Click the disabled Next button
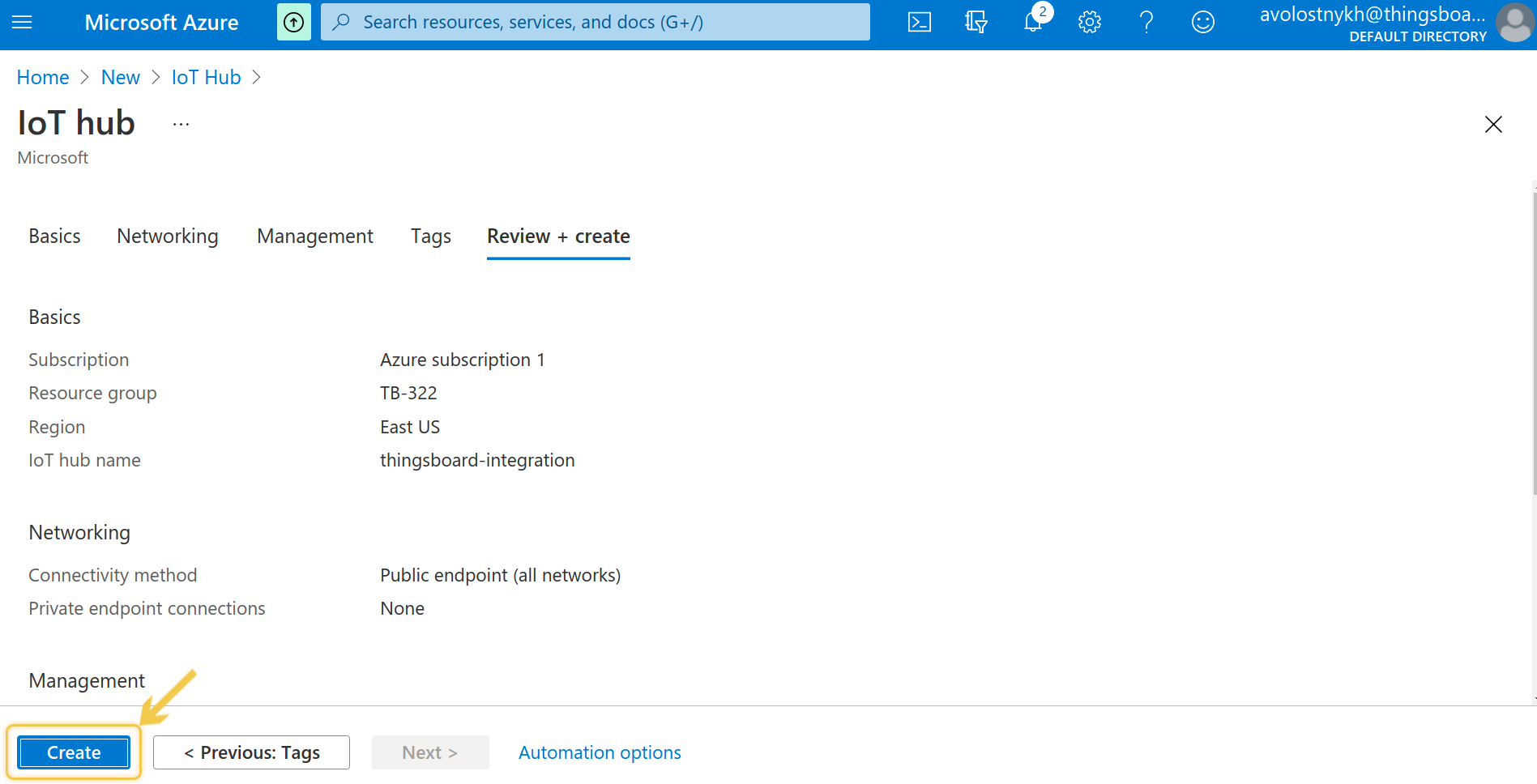1537x784 pixels. (x=430, y=752)
